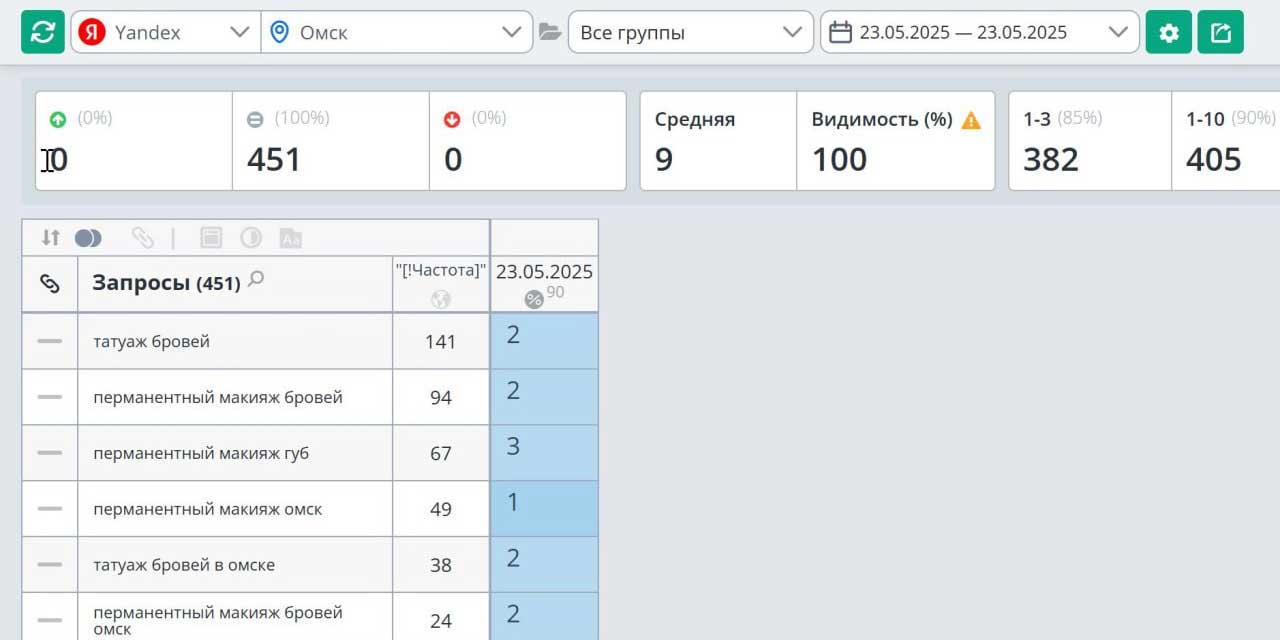Toggle the double-circle switch in table toolbar

click(88, 238)
